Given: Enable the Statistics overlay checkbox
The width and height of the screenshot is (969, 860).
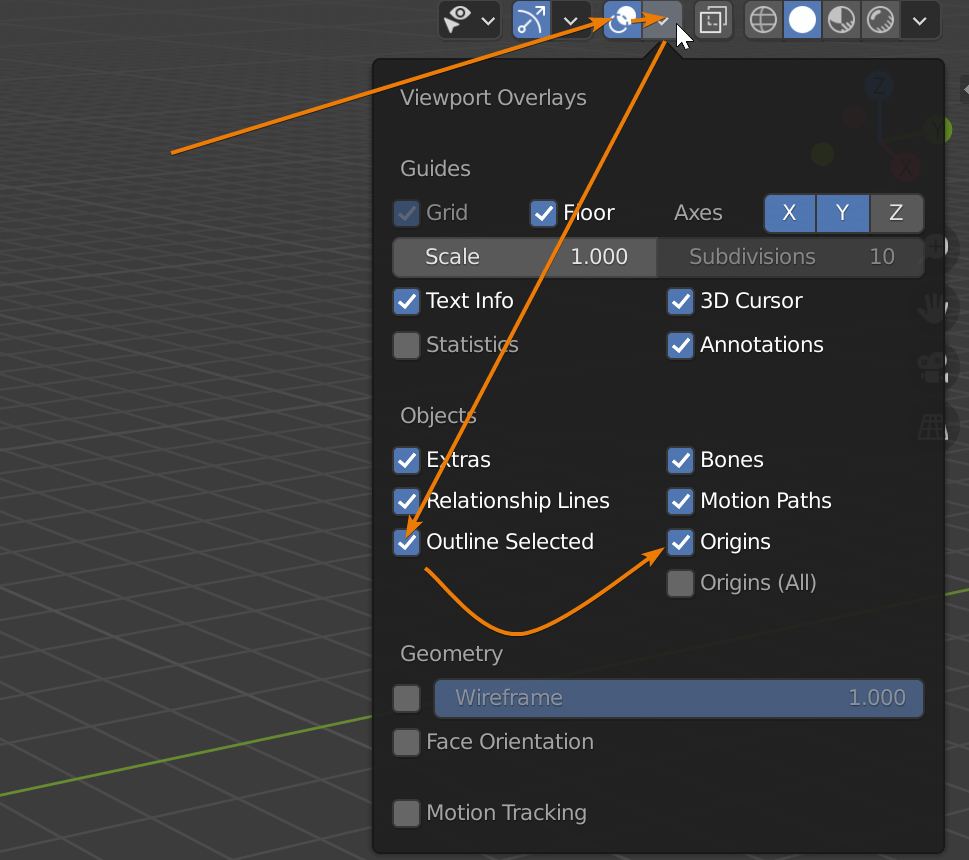Looking at the screenshot, I should point(406,345).
